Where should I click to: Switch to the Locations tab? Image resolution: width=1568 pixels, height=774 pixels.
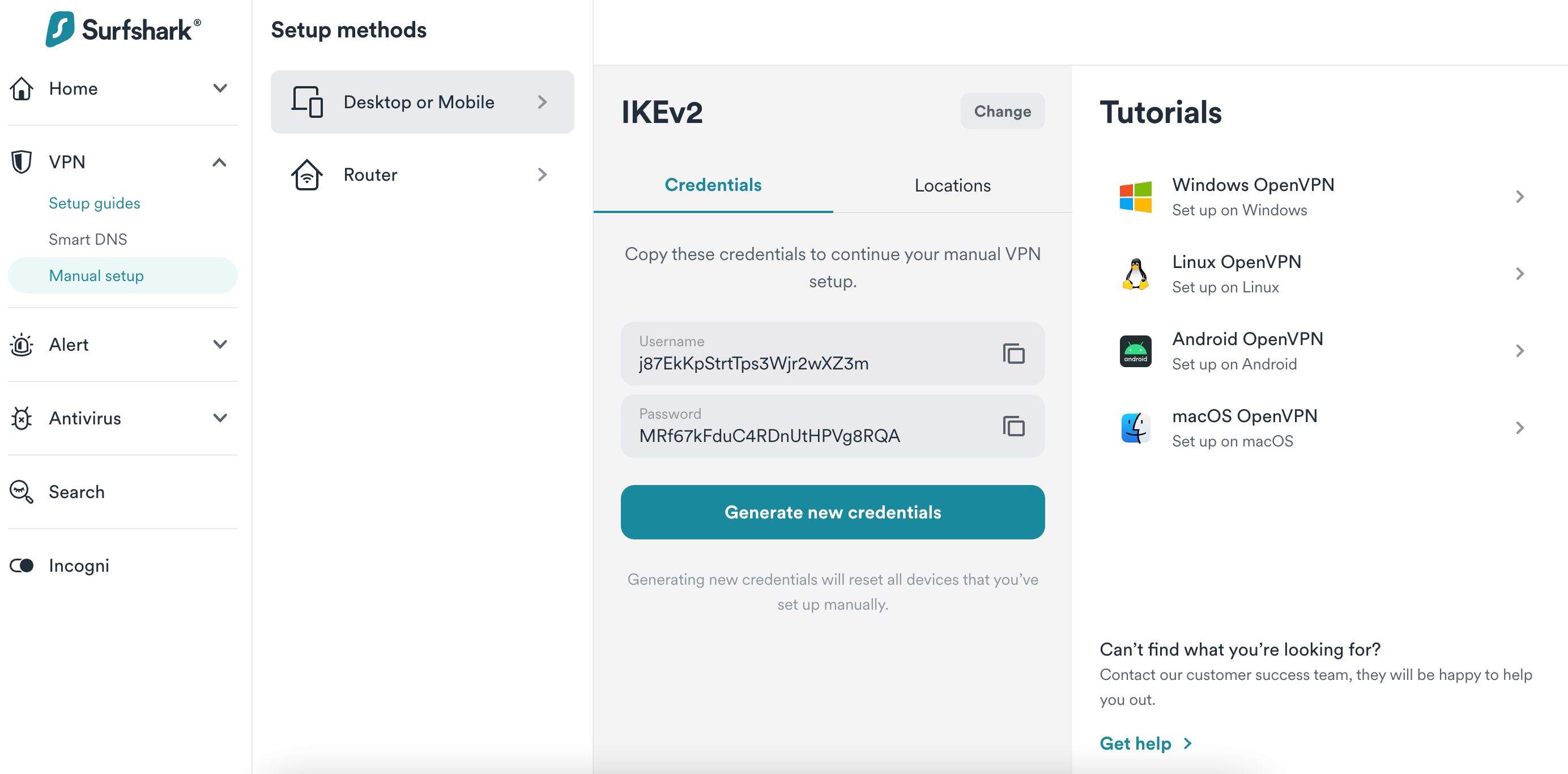[952, 185]
